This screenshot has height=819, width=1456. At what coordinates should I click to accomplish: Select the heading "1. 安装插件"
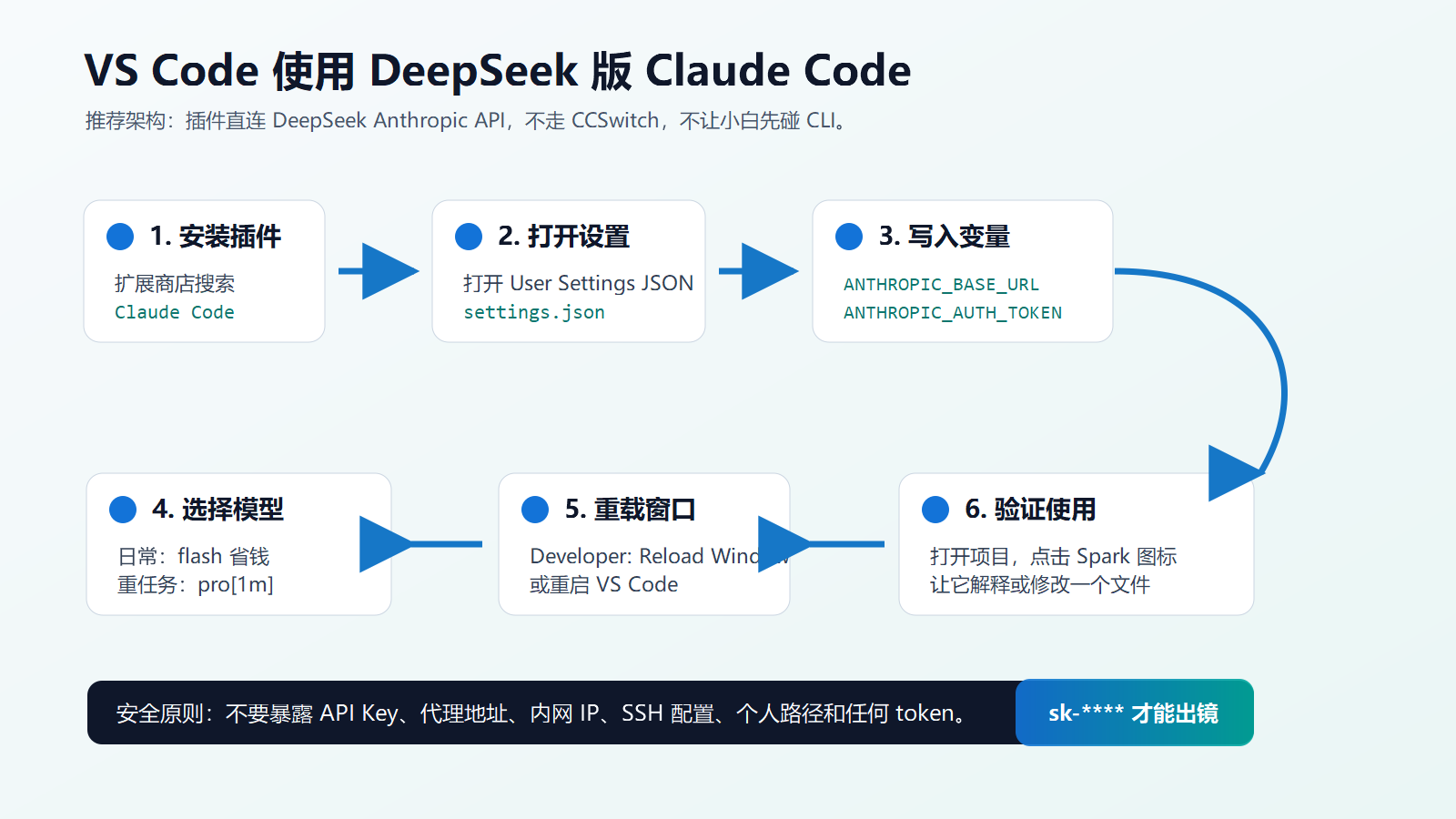[216, 237]
